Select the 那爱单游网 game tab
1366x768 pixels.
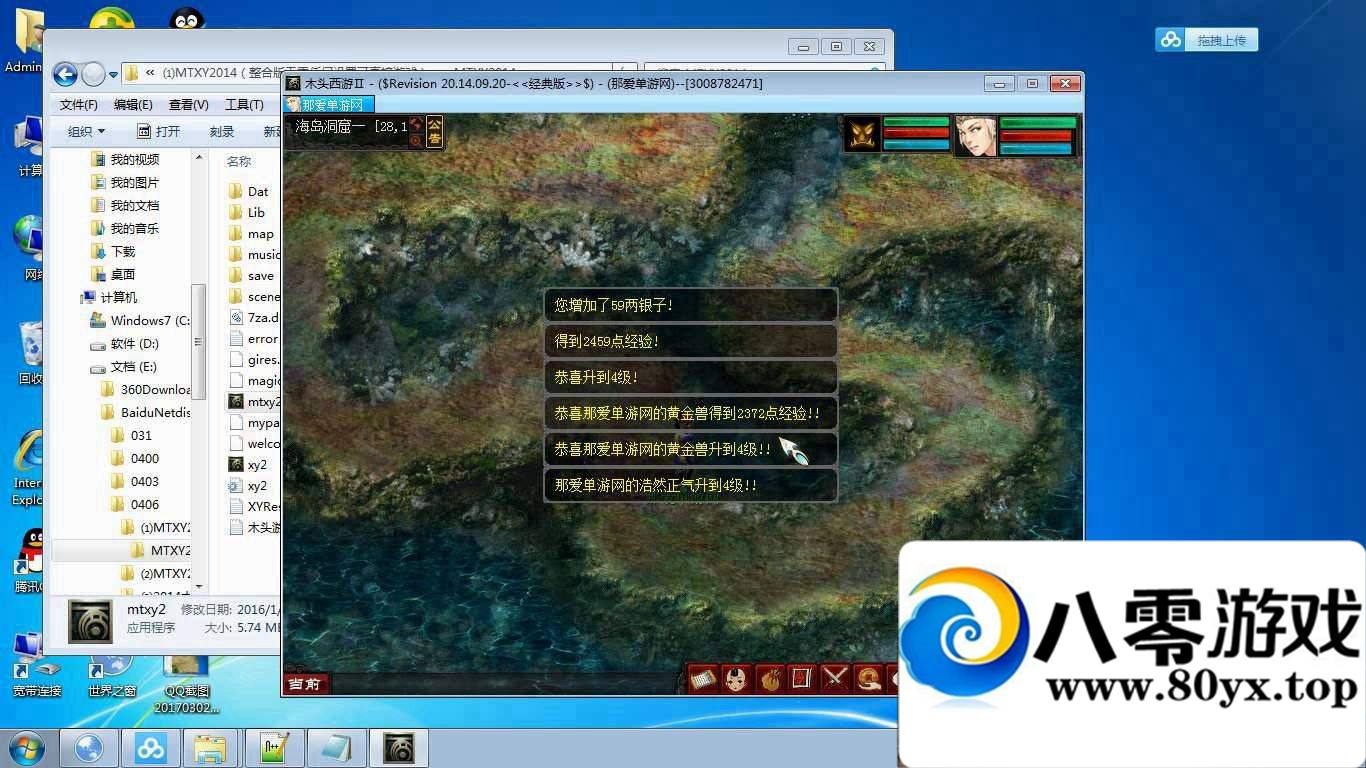[x=329, y=104]
